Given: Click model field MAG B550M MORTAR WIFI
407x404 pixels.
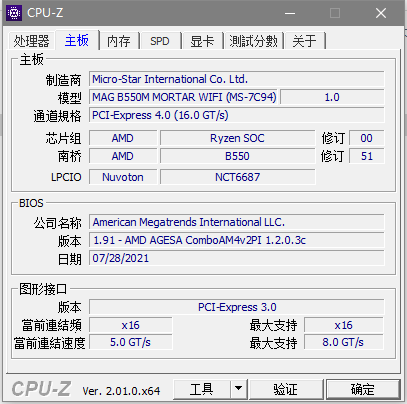Looking at the screenshot, I should (x=184, y=97).
